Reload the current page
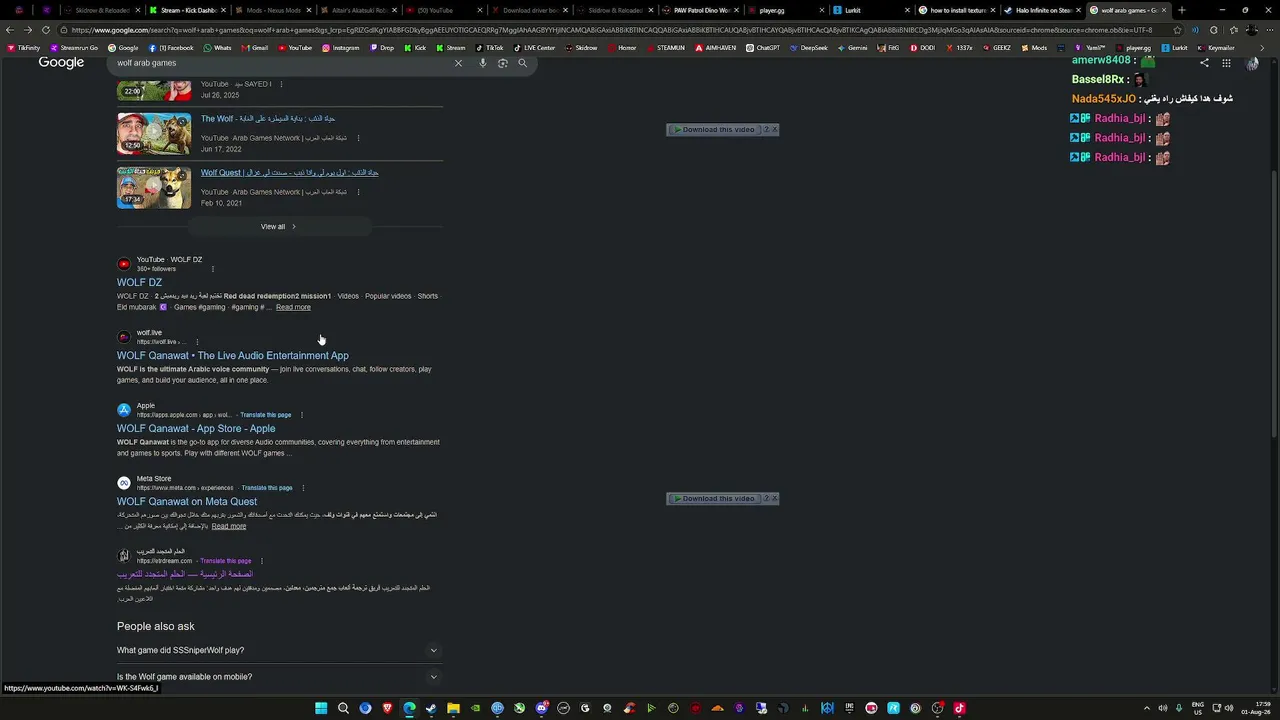1280x720 pixels. (46, 30)
